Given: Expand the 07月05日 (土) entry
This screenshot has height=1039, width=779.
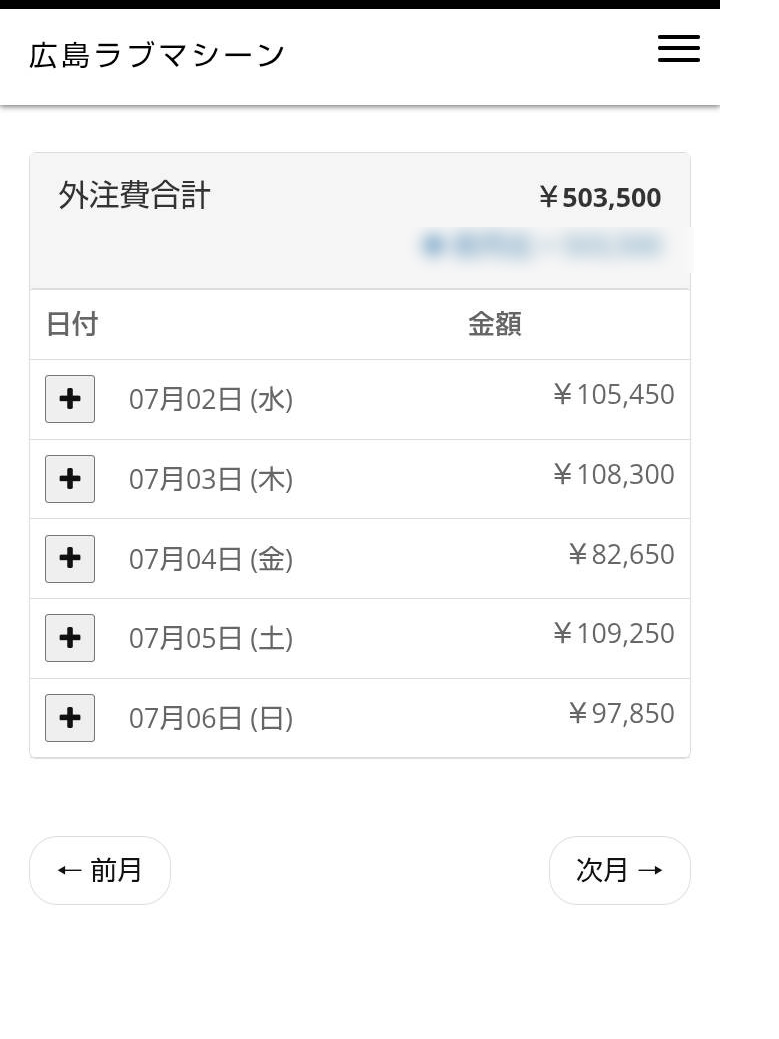Looking at the screenshot, I should pos(70,638).
